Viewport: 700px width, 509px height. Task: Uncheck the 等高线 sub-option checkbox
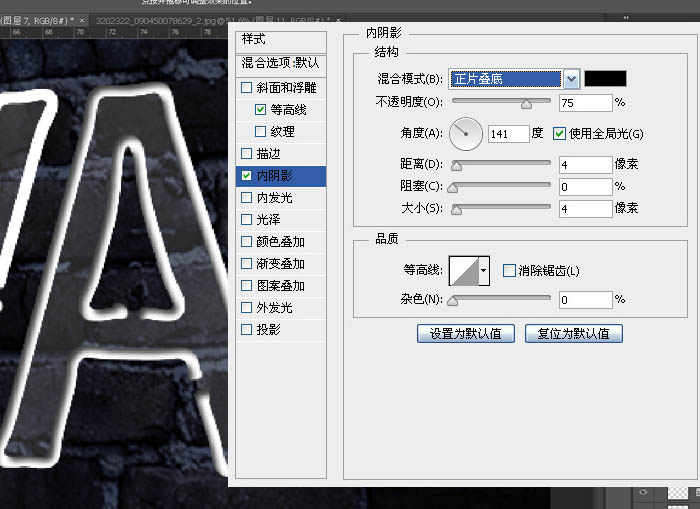261,110
